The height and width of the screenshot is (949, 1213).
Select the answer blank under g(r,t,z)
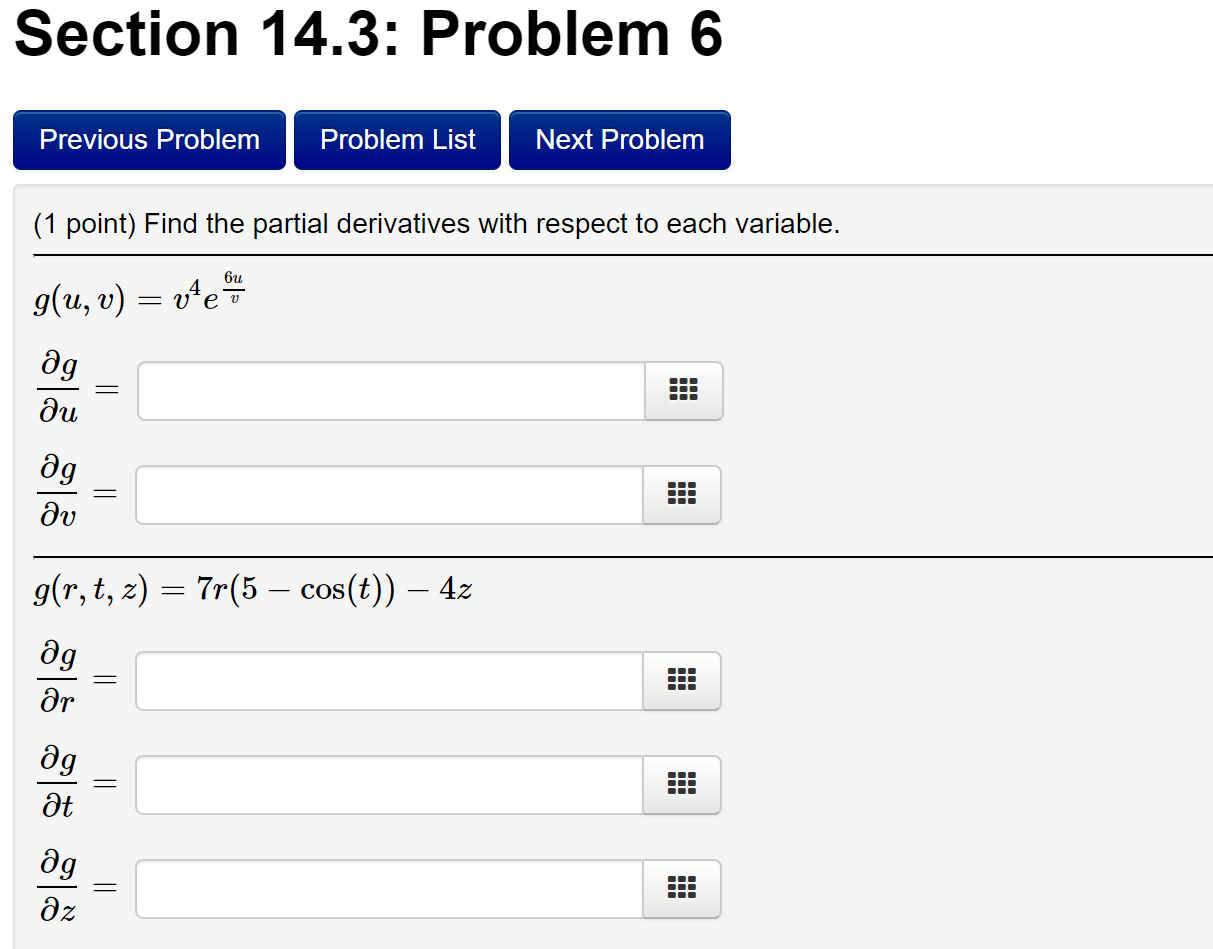tap(390, 681)
